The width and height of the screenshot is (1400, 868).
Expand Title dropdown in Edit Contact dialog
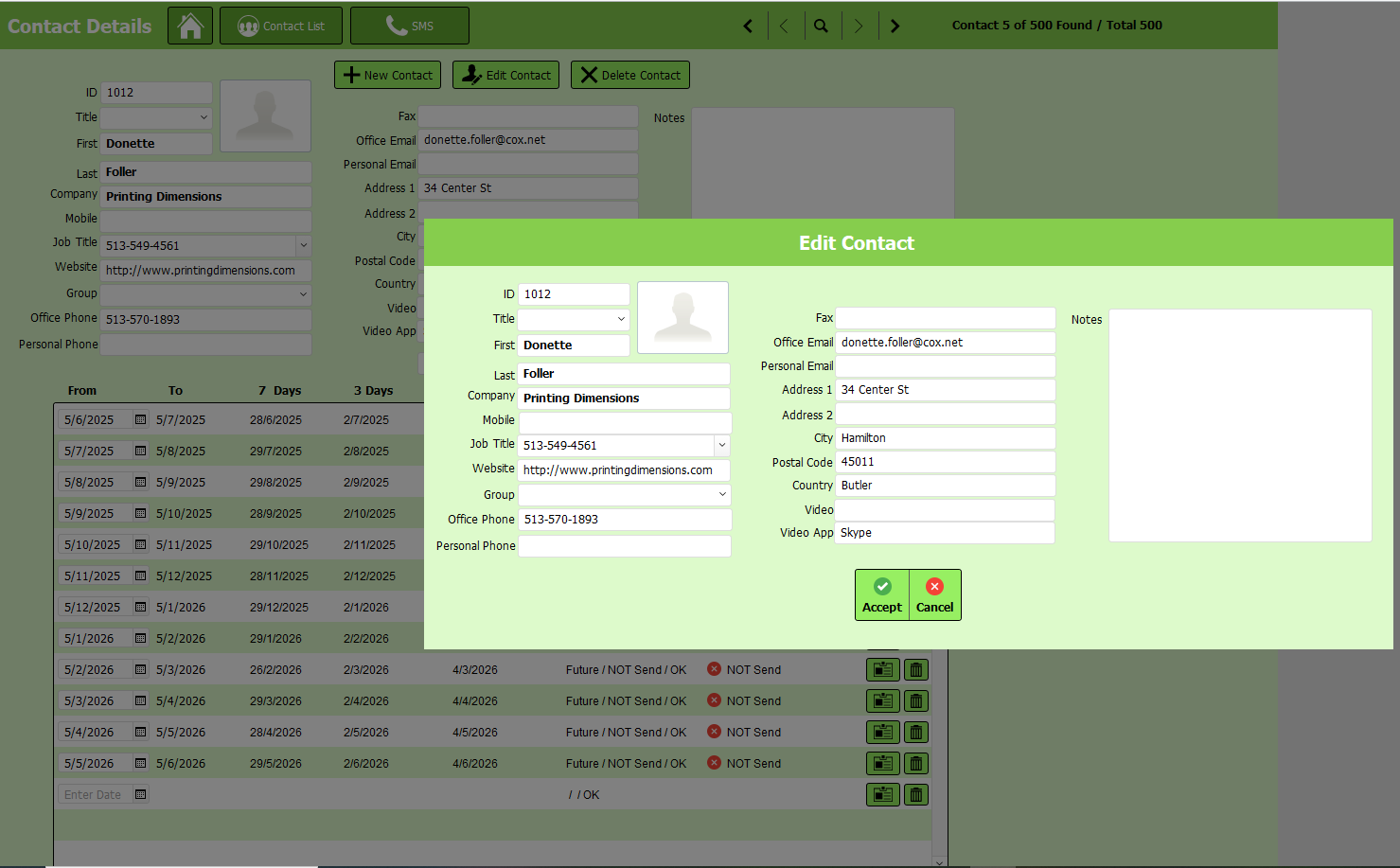click(x=621, y=319)
